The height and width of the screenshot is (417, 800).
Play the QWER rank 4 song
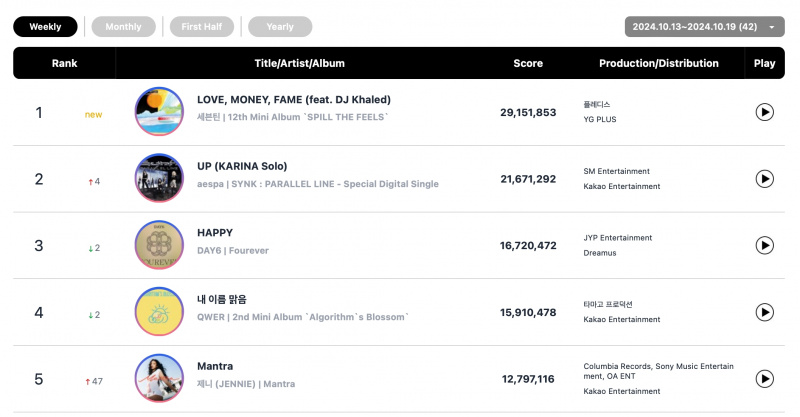(x=764, y=312)
